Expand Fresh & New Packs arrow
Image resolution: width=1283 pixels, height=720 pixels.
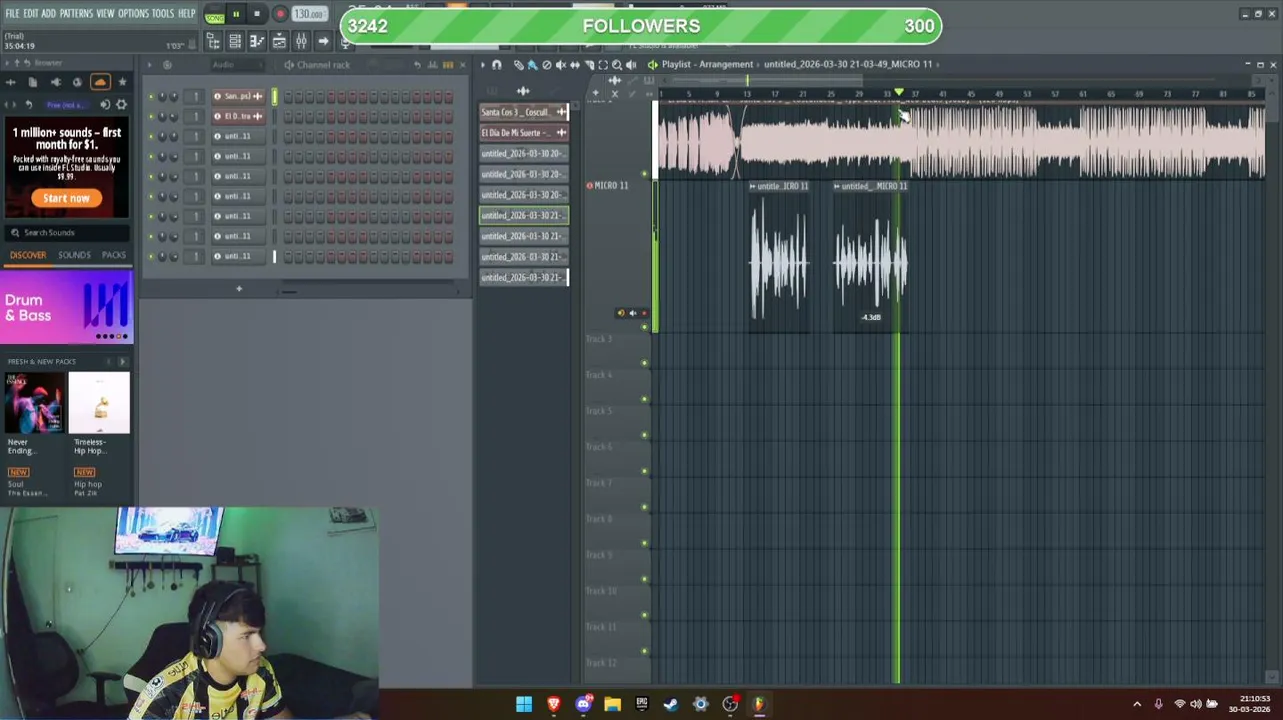pos(122,361)
